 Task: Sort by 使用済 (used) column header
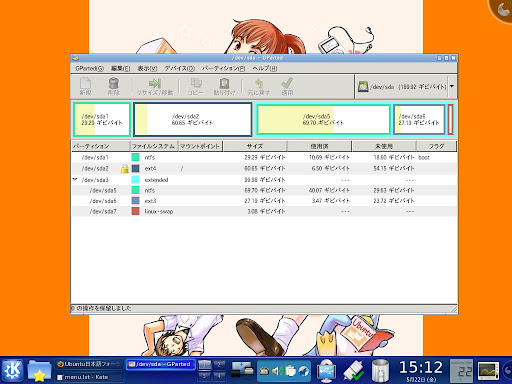[x=319, y=146]
